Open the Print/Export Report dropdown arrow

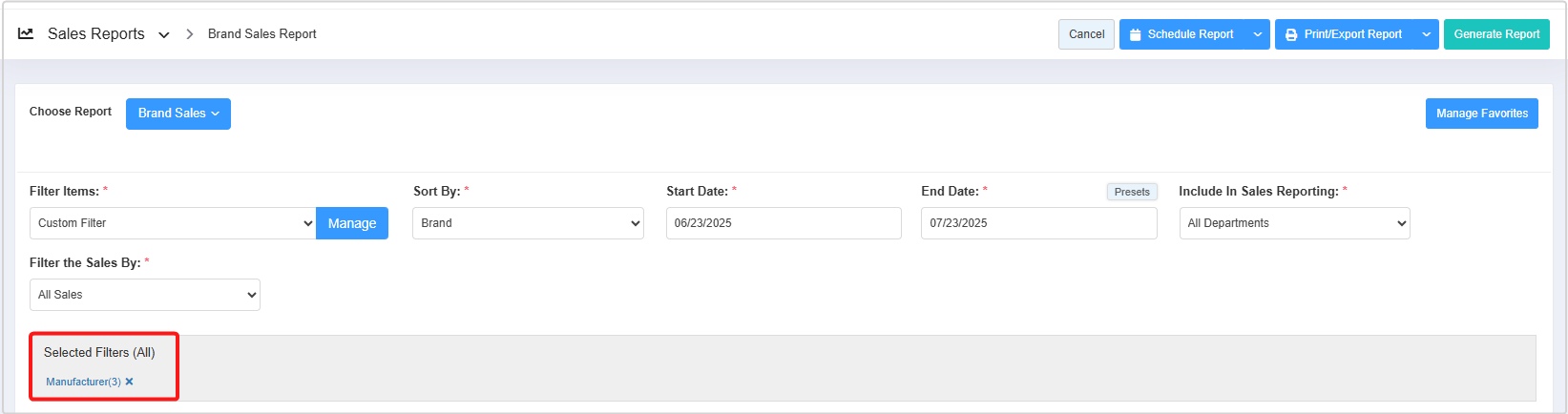(1426, 34)
